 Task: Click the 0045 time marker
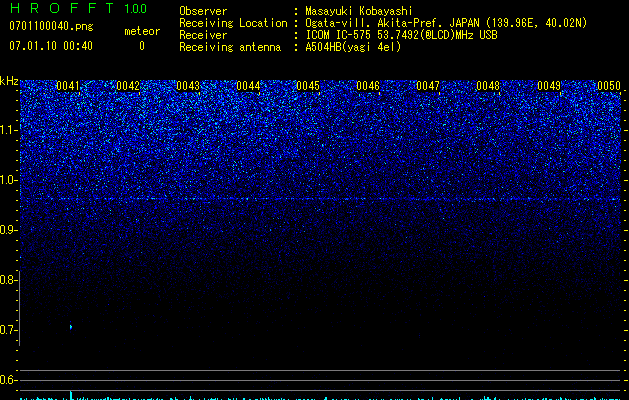click(308, 86)
